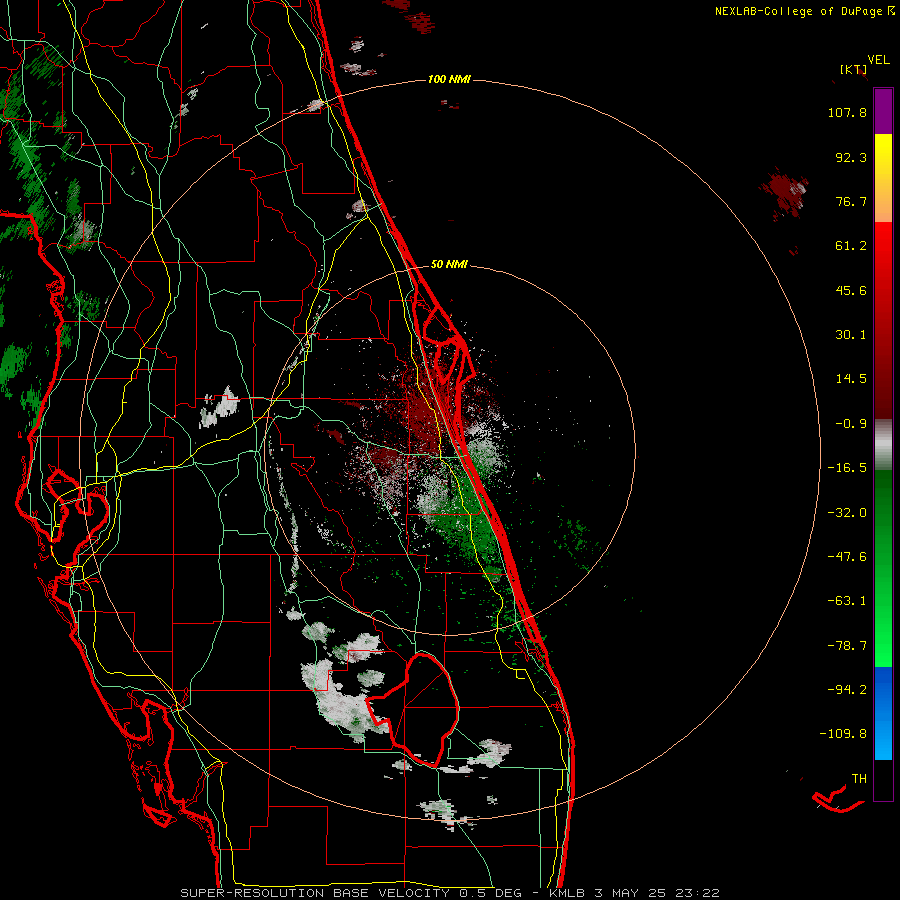Select the 30.1 scale value
The width and height of the screenshot is (900, 900).
tap(851, 335)
